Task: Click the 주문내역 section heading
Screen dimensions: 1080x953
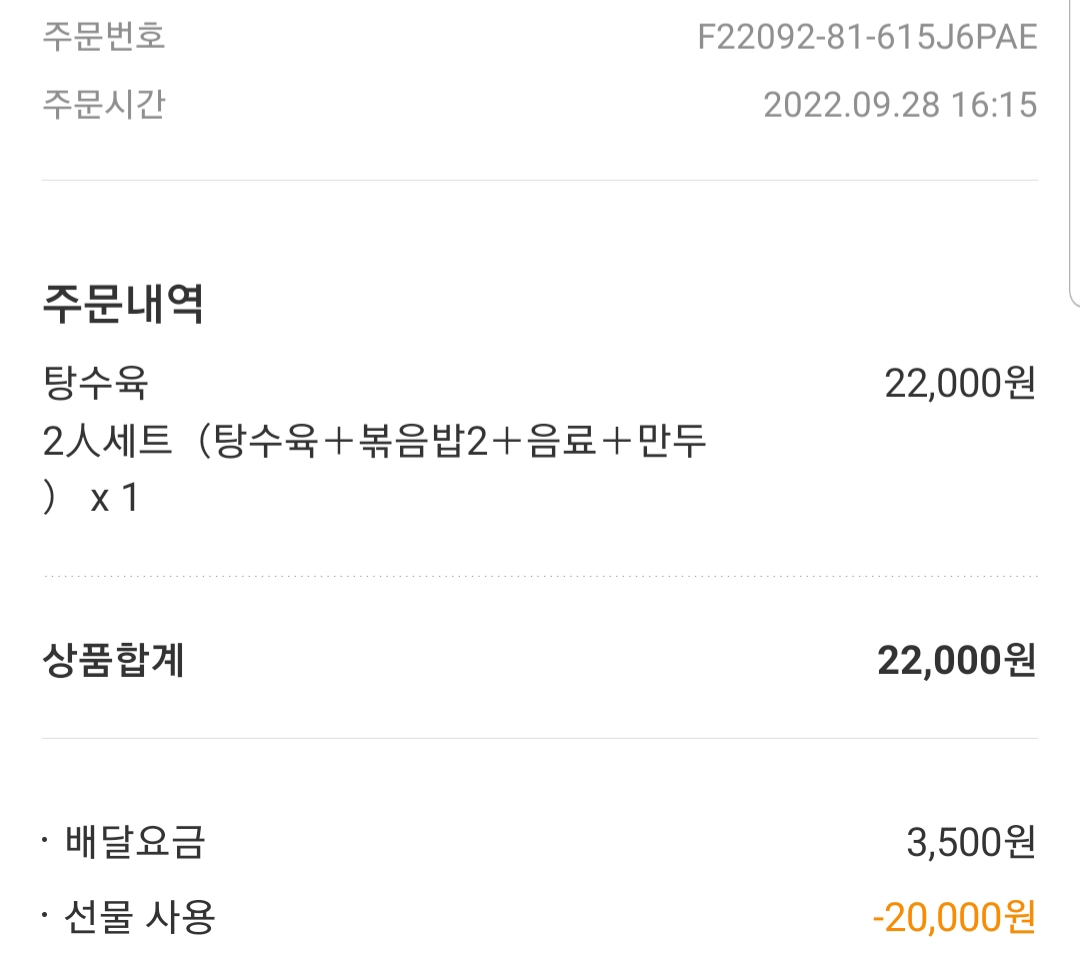Action: click(123, 303)
